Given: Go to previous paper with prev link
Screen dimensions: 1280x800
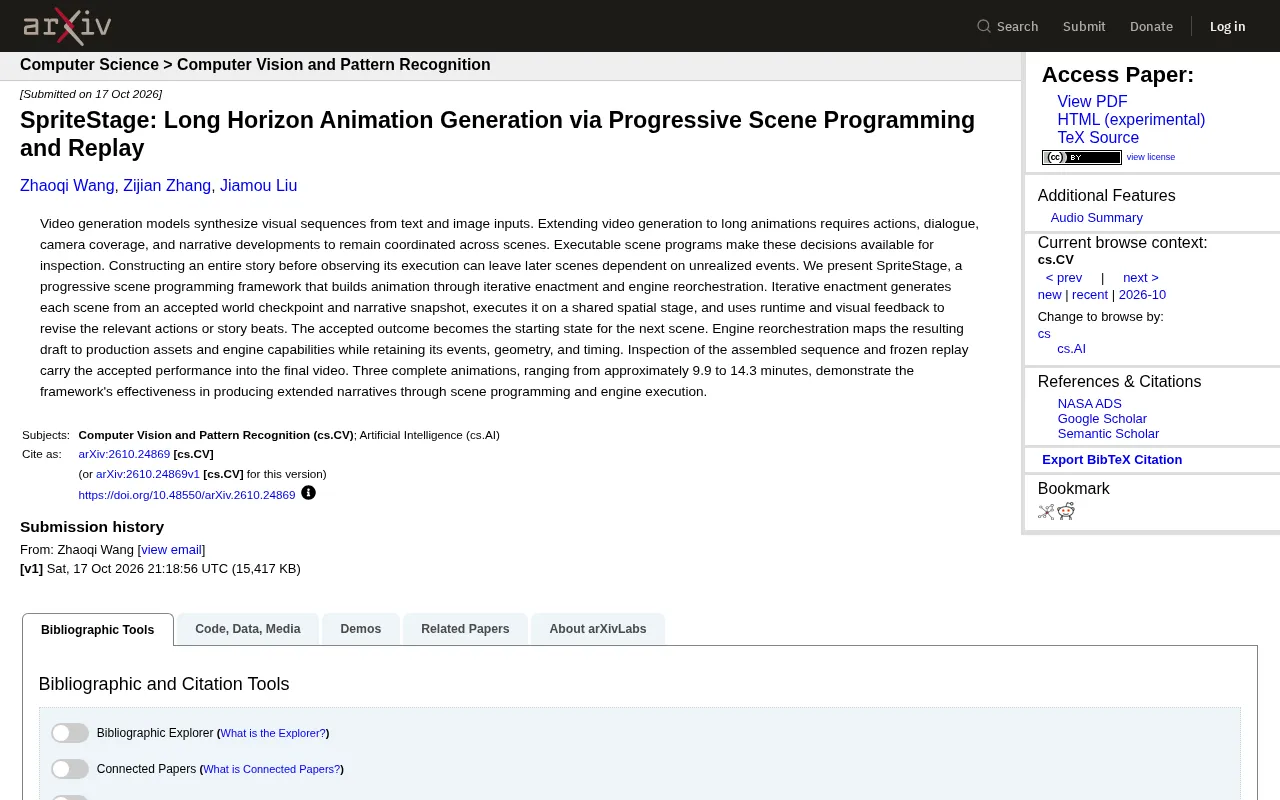Looking at the screenshot, I should pos(1064,278).
